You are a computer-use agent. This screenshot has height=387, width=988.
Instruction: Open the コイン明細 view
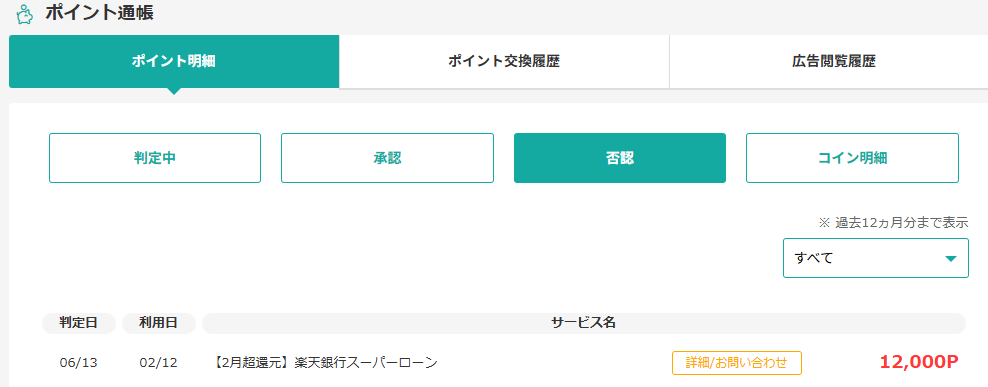(x=853, y=158)
